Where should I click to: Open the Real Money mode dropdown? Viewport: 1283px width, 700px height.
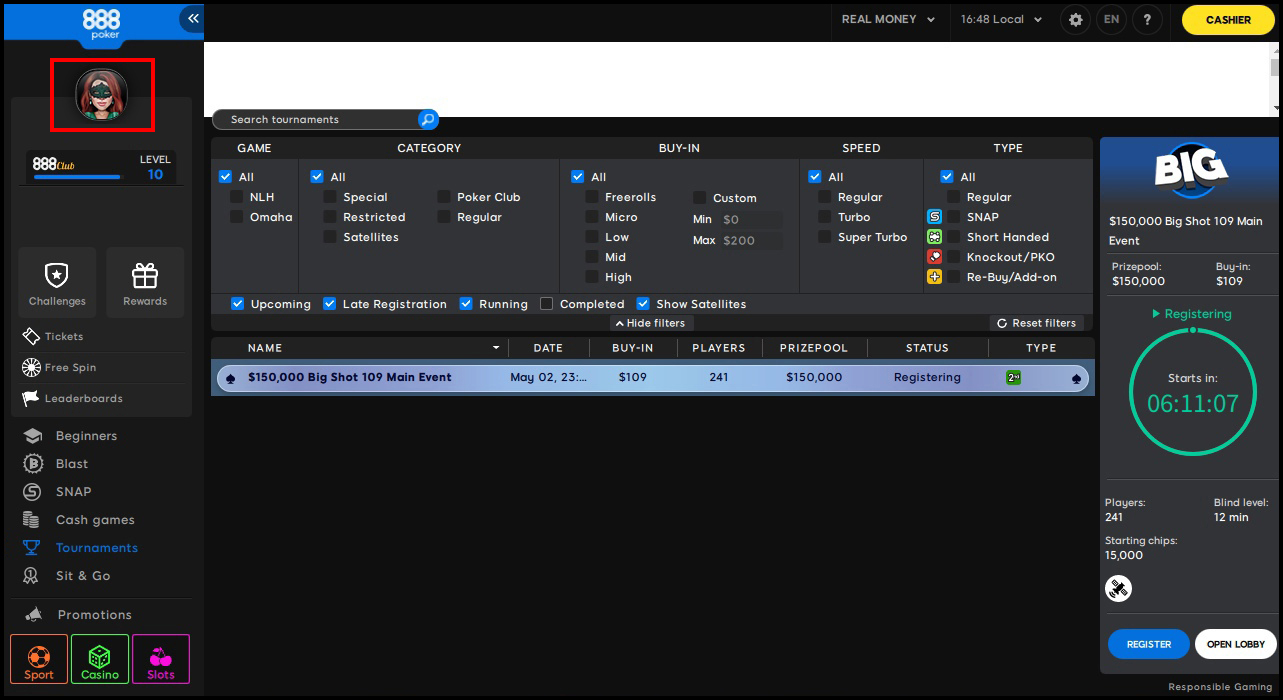[x=888, y=20]
